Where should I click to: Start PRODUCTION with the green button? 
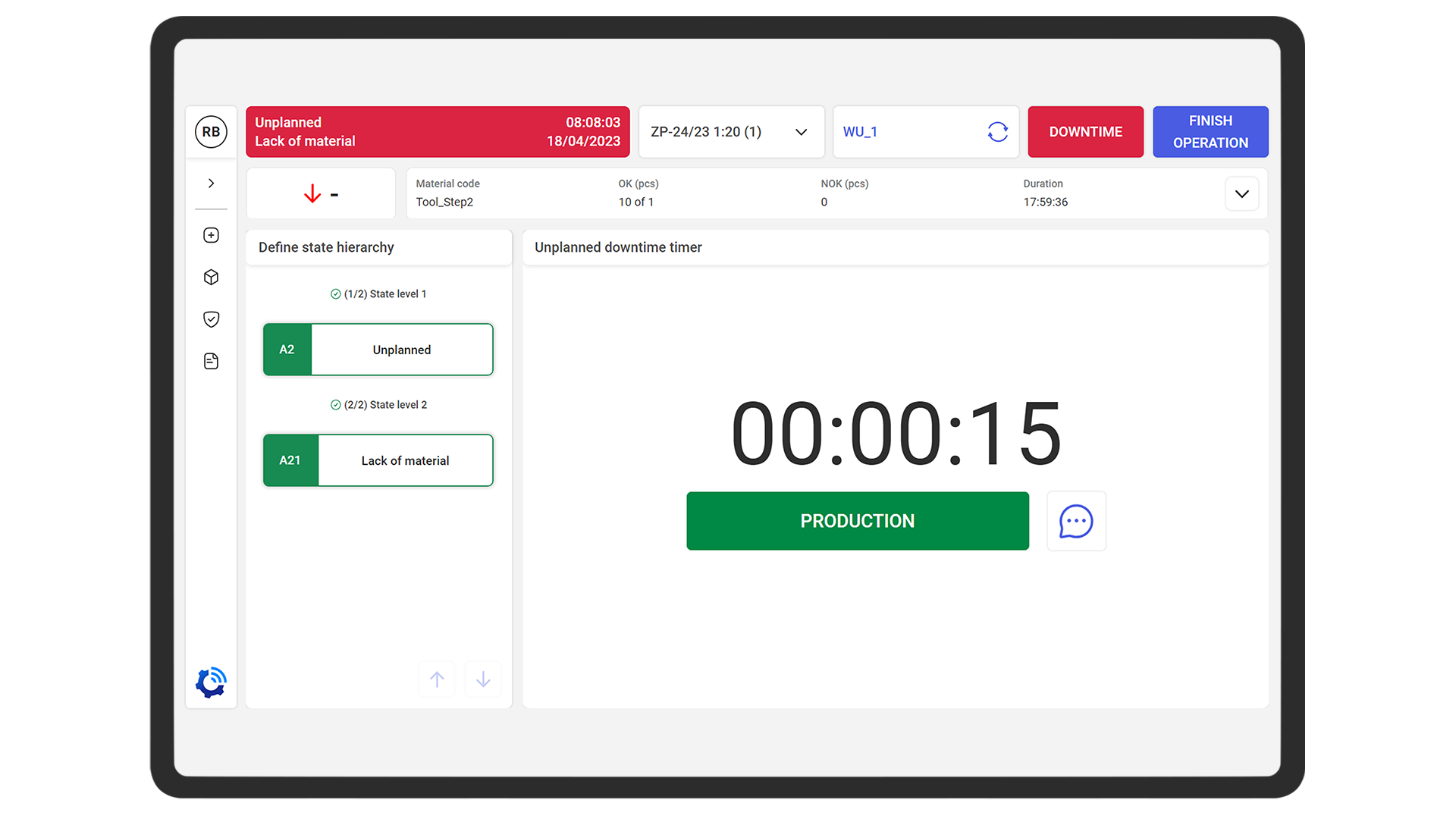[857, 521]
